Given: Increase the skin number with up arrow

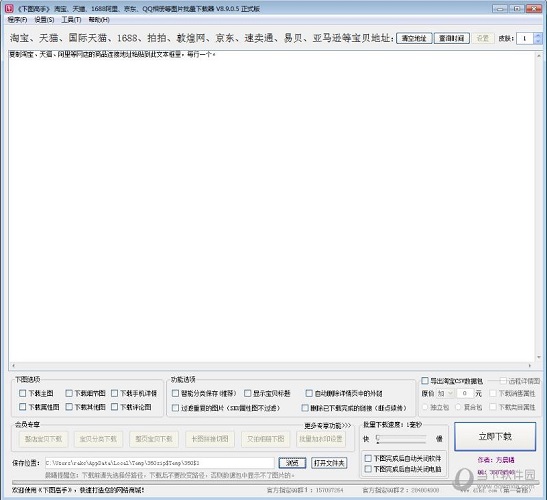Looking at the screenshot, I should pos(538,36).
